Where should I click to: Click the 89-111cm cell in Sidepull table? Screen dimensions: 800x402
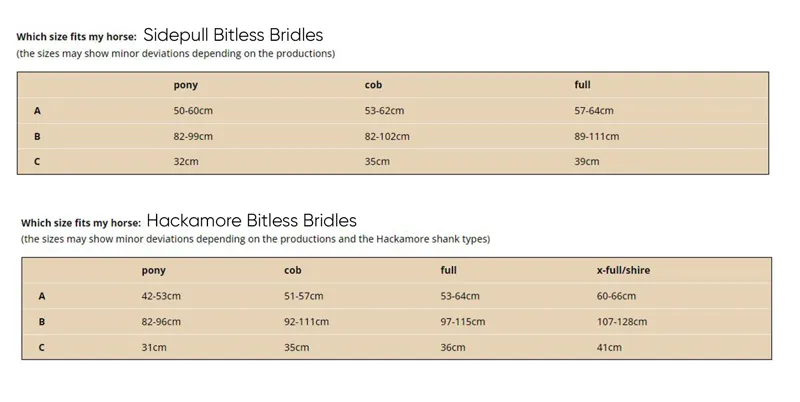(596, 136)
